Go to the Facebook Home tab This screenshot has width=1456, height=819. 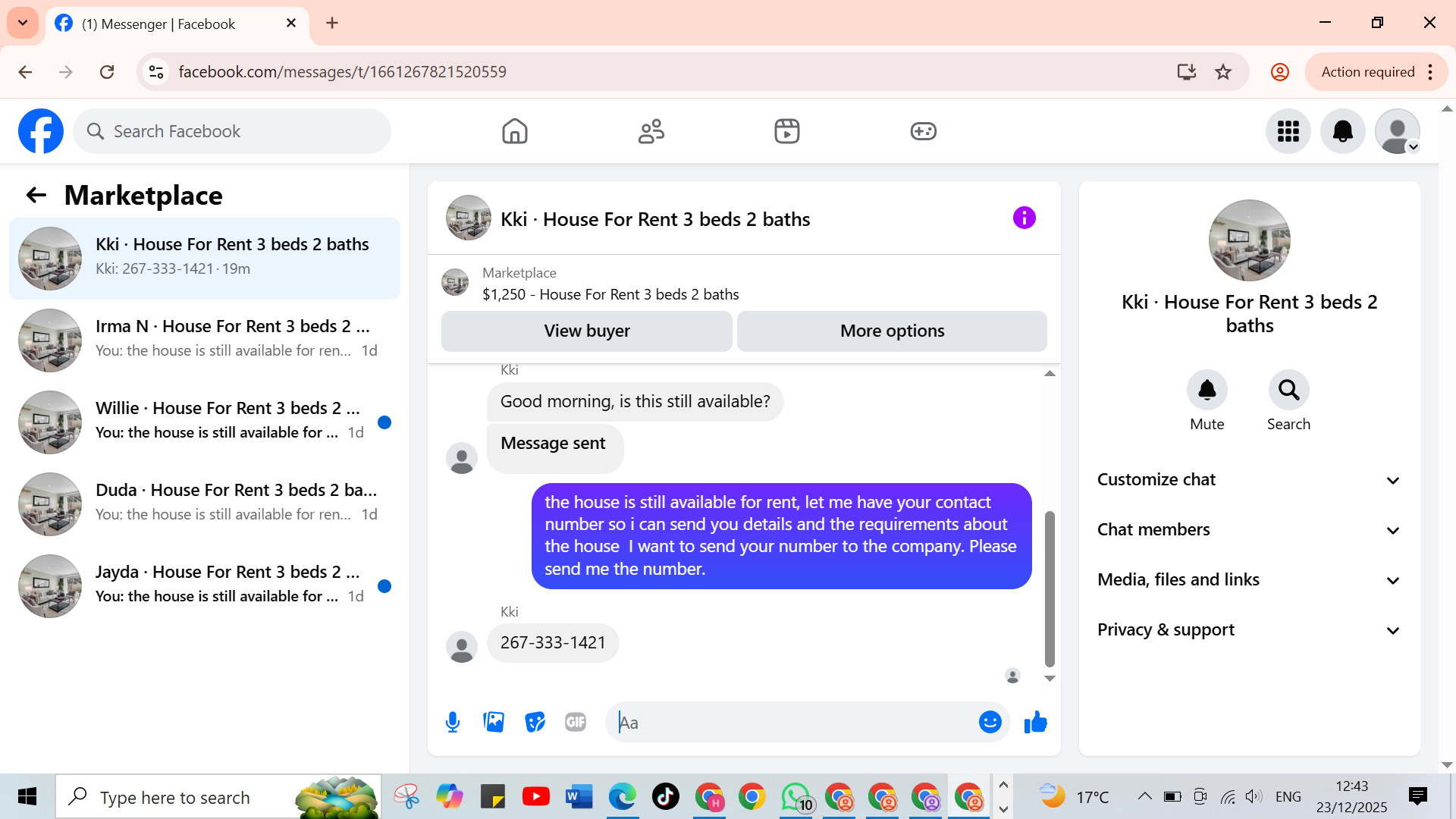tap(514, 131)
